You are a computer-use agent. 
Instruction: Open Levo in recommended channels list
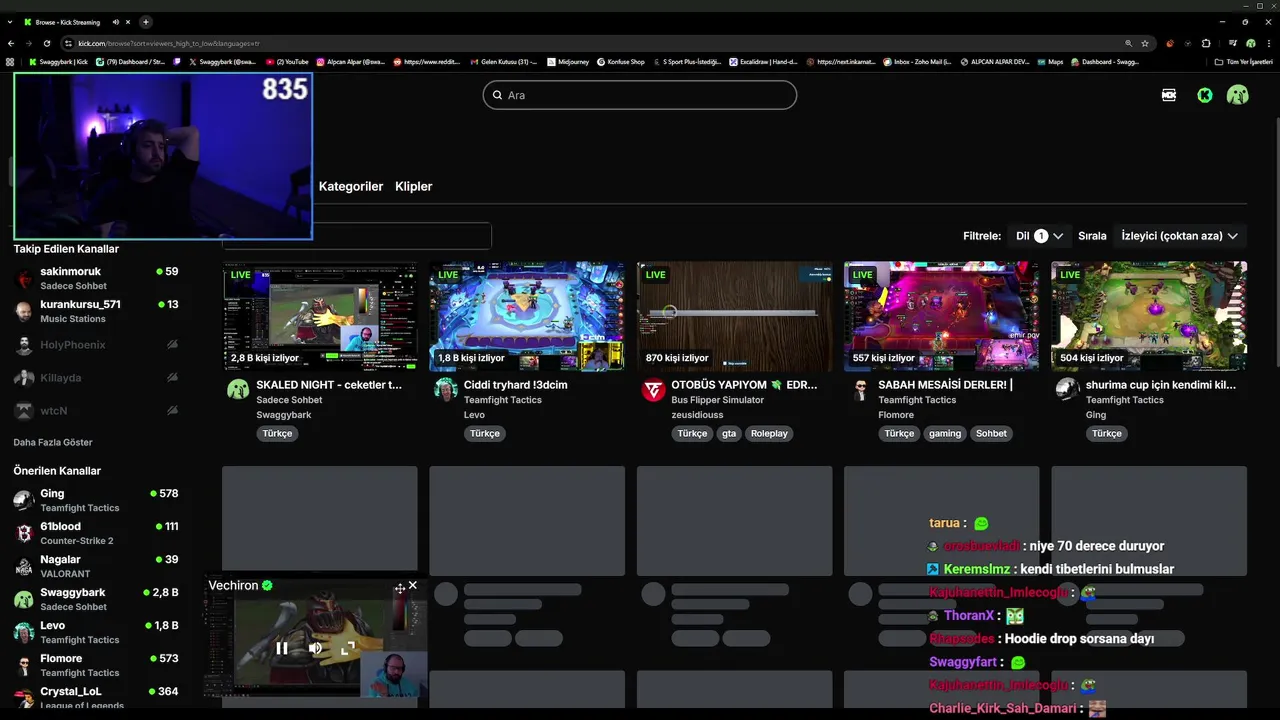96,632
